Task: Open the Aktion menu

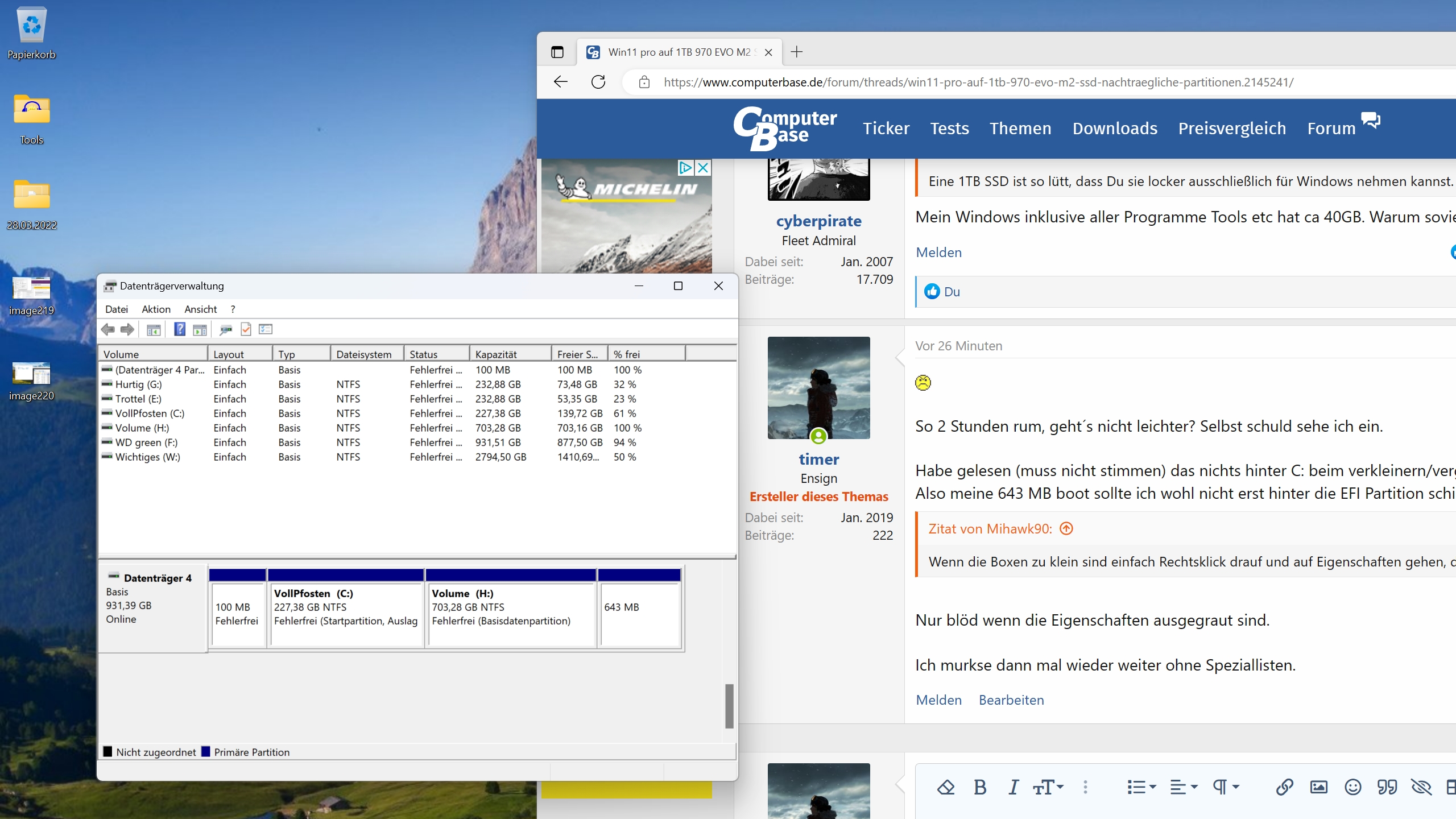Action: click(156, 309)
